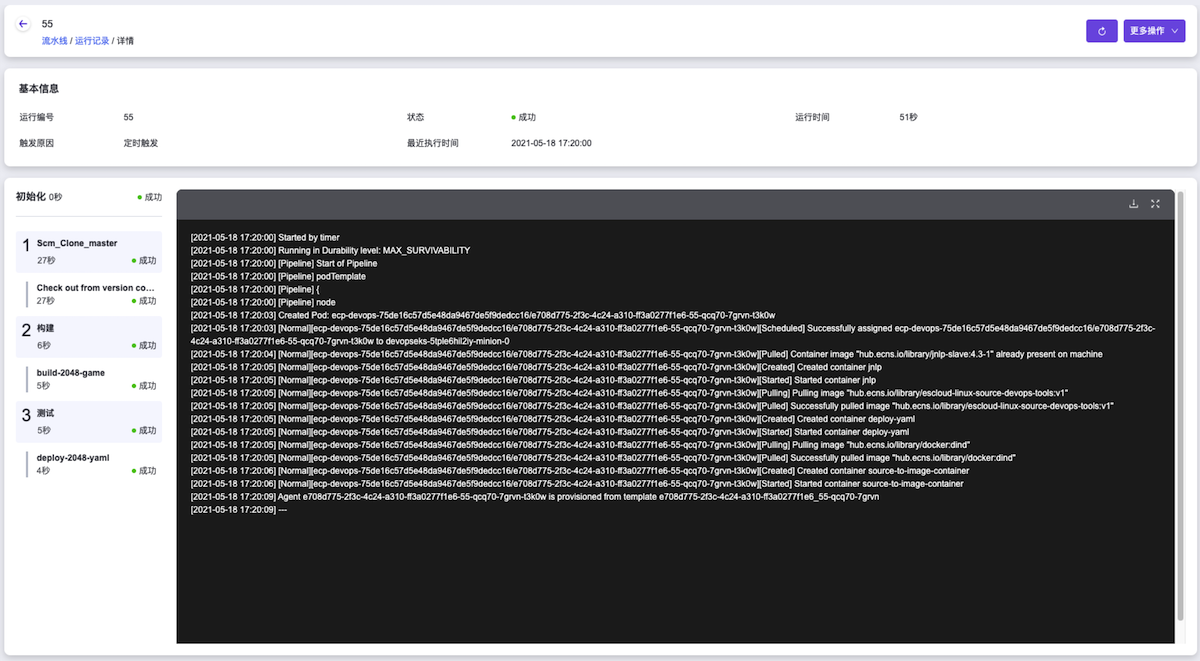Go to 运行记录 breadcrumb link
Viewport: 1200px width, 661px height.
tap(91, 41)
